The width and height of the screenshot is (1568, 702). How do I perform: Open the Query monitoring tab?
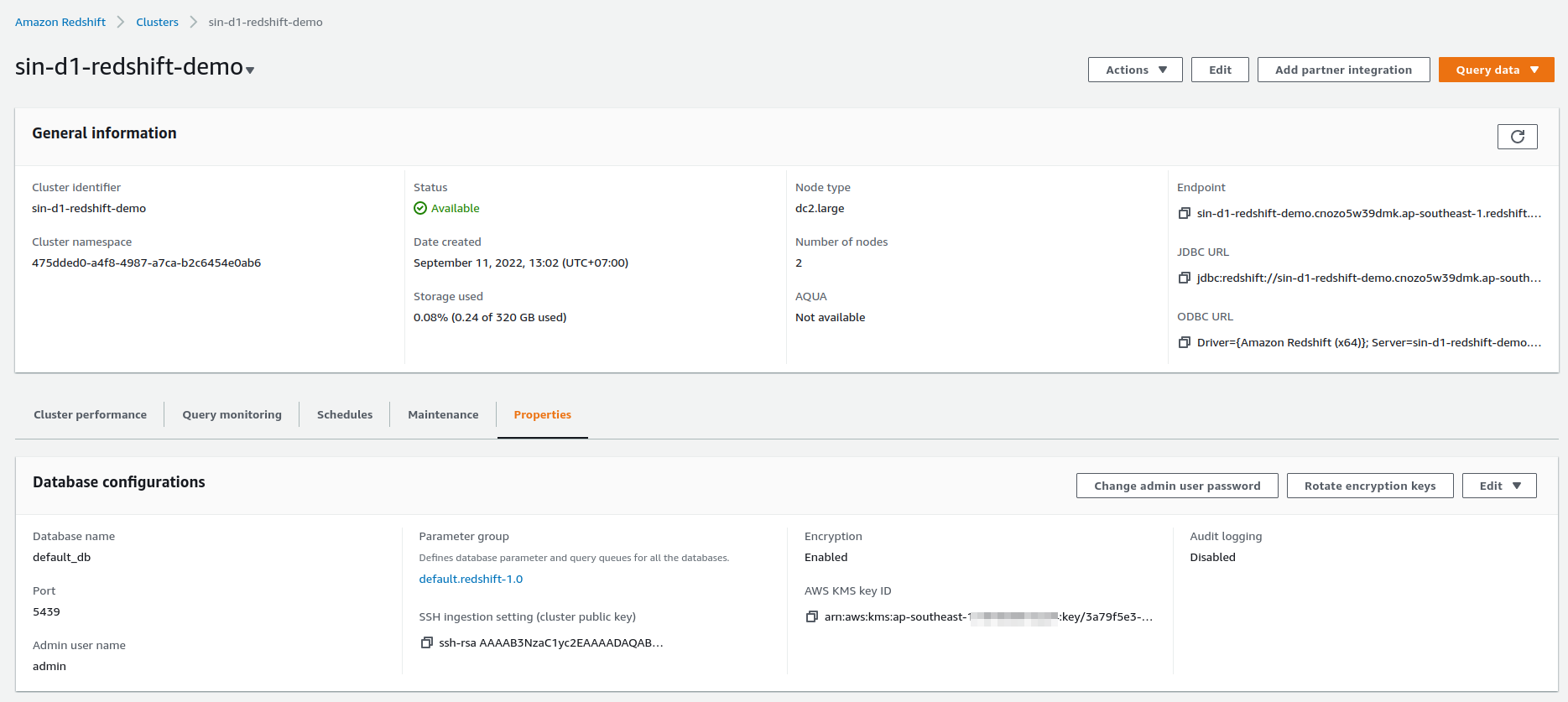point(232,414)
